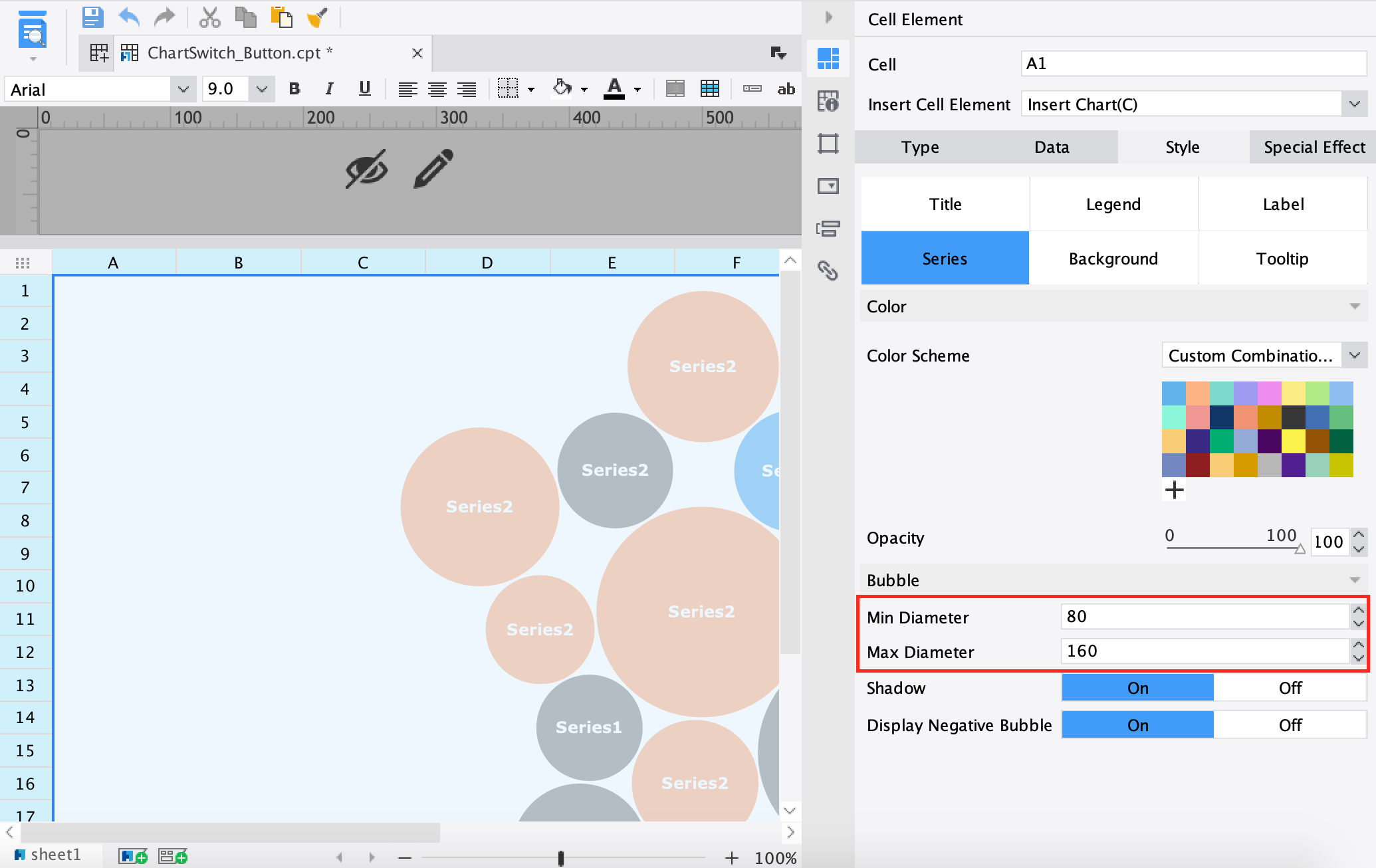
Task: Collapse the Bubble section
Action: coord(1354,580)
